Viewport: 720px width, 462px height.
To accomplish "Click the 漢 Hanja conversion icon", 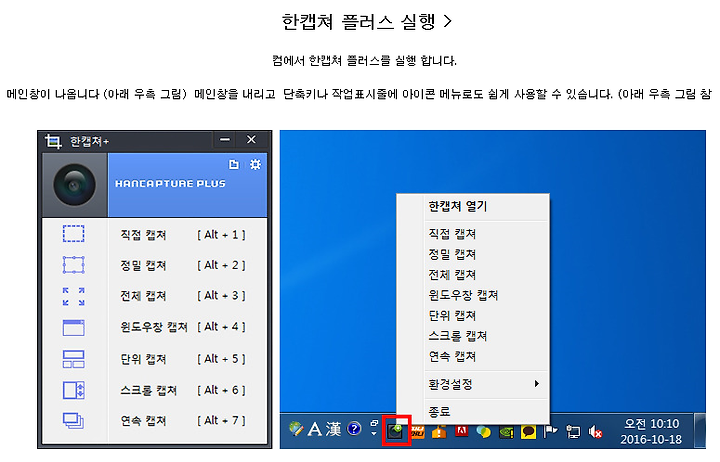I will point(334,429).
